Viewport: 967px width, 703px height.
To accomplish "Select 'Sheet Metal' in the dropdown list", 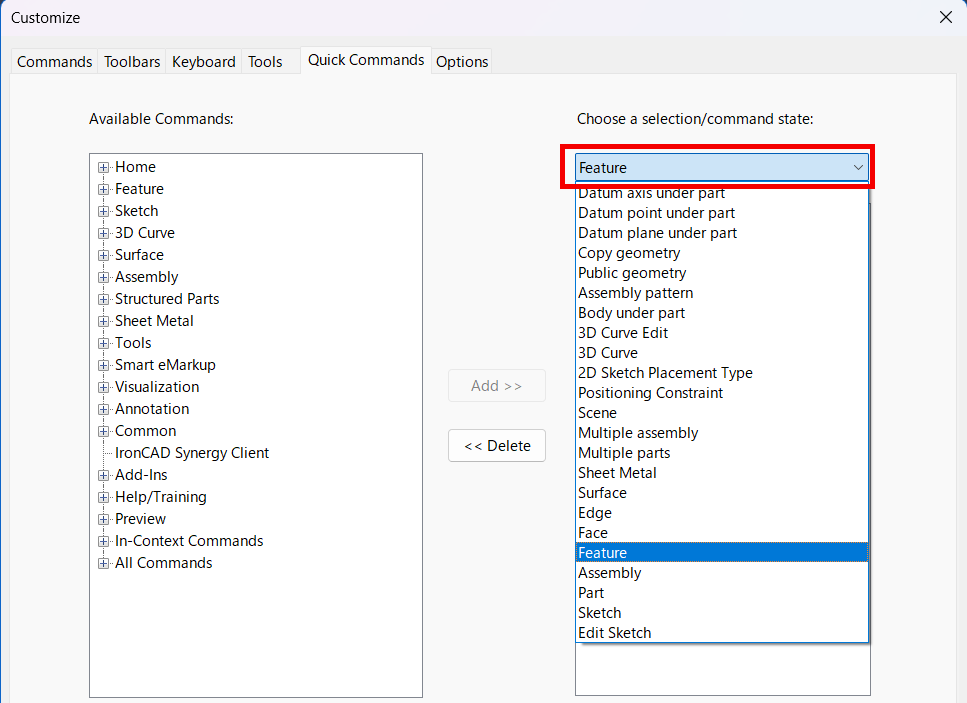I will [x=722, y=473].
